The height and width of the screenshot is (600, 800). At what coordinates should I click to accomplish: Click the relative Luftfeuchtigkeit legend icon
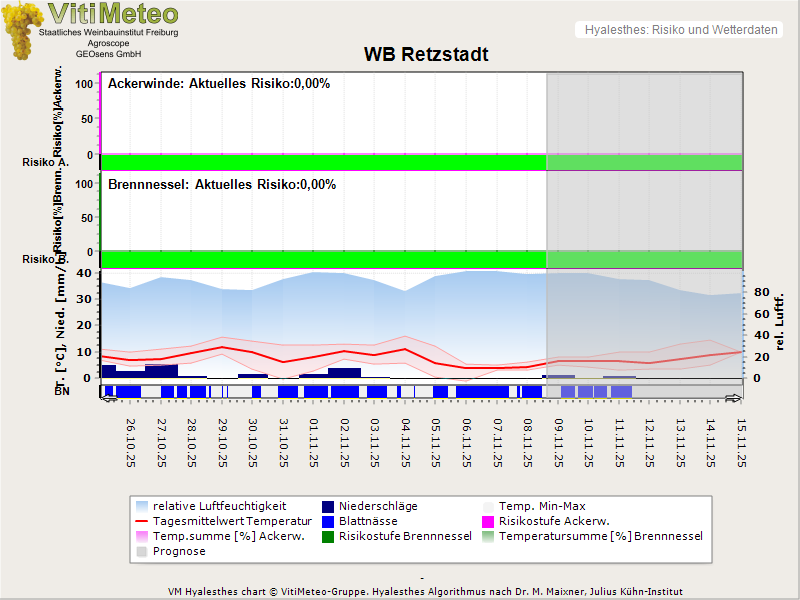[x=141, y=506]
